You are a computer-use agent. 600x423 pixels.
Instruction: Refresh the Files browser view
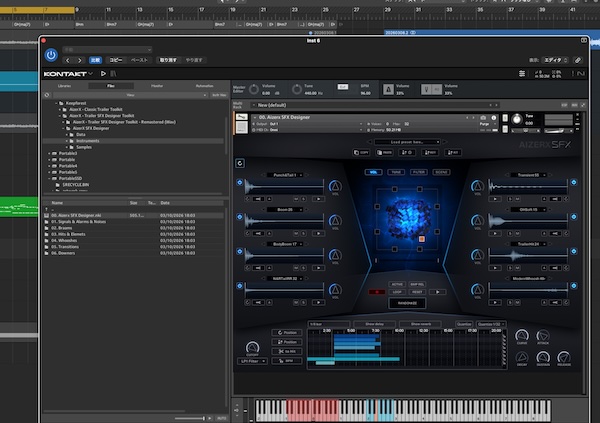click(47, 95)
